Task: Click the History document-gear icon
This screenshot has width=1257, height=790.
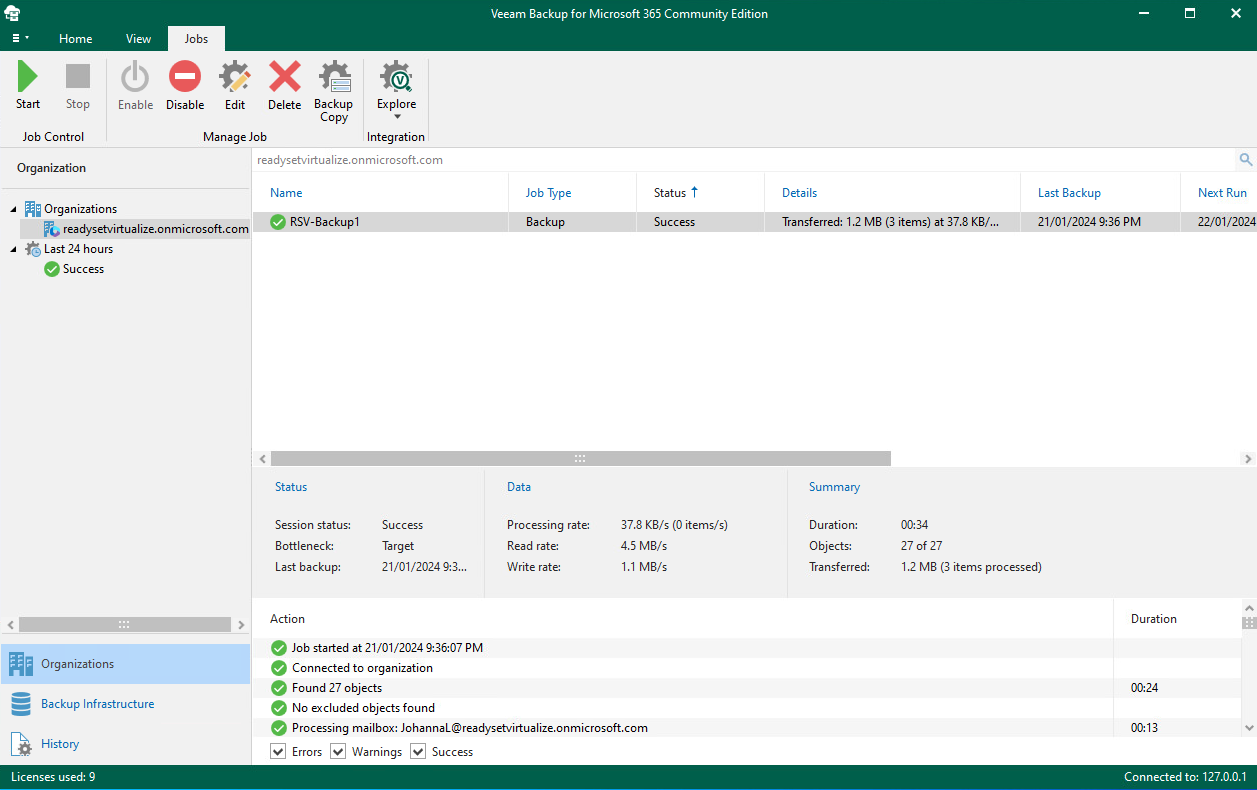Action: click(x=21, y=744)
